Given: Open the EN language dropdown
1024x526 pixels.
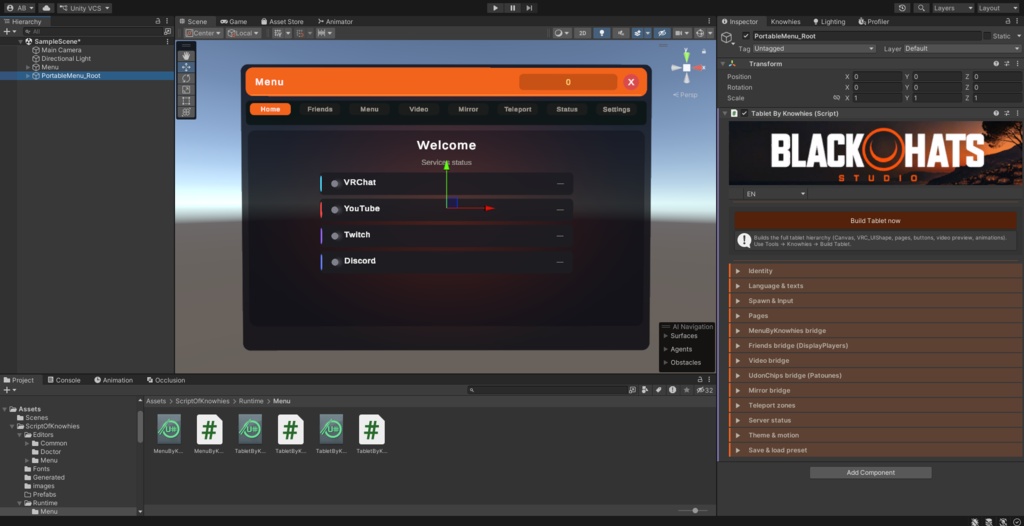Looking at the screenshot, I should (x=776, y=194).
